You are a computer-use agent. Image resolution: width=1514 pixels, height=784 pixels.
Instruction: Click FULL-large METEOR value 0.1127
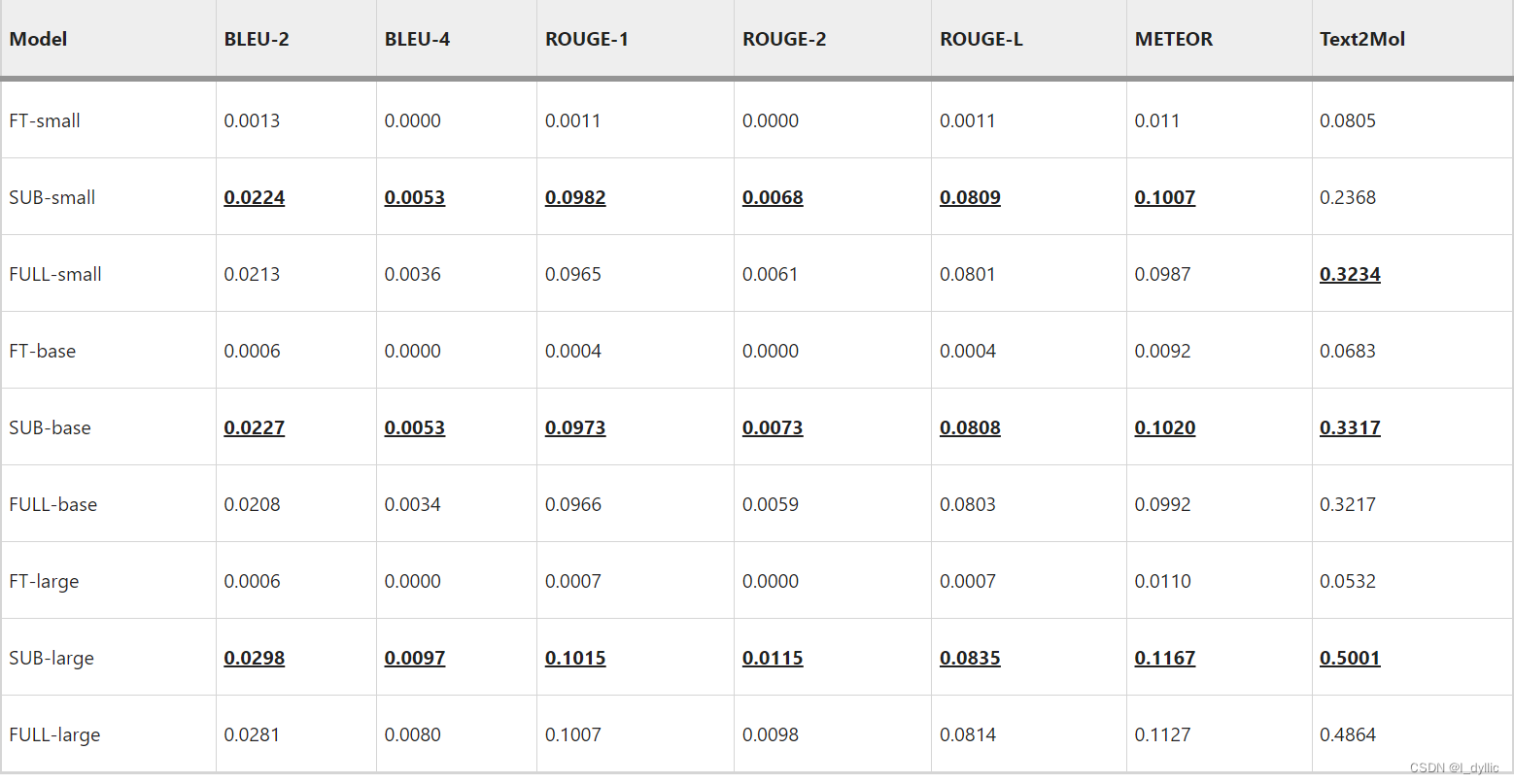tap(1162, 734)
